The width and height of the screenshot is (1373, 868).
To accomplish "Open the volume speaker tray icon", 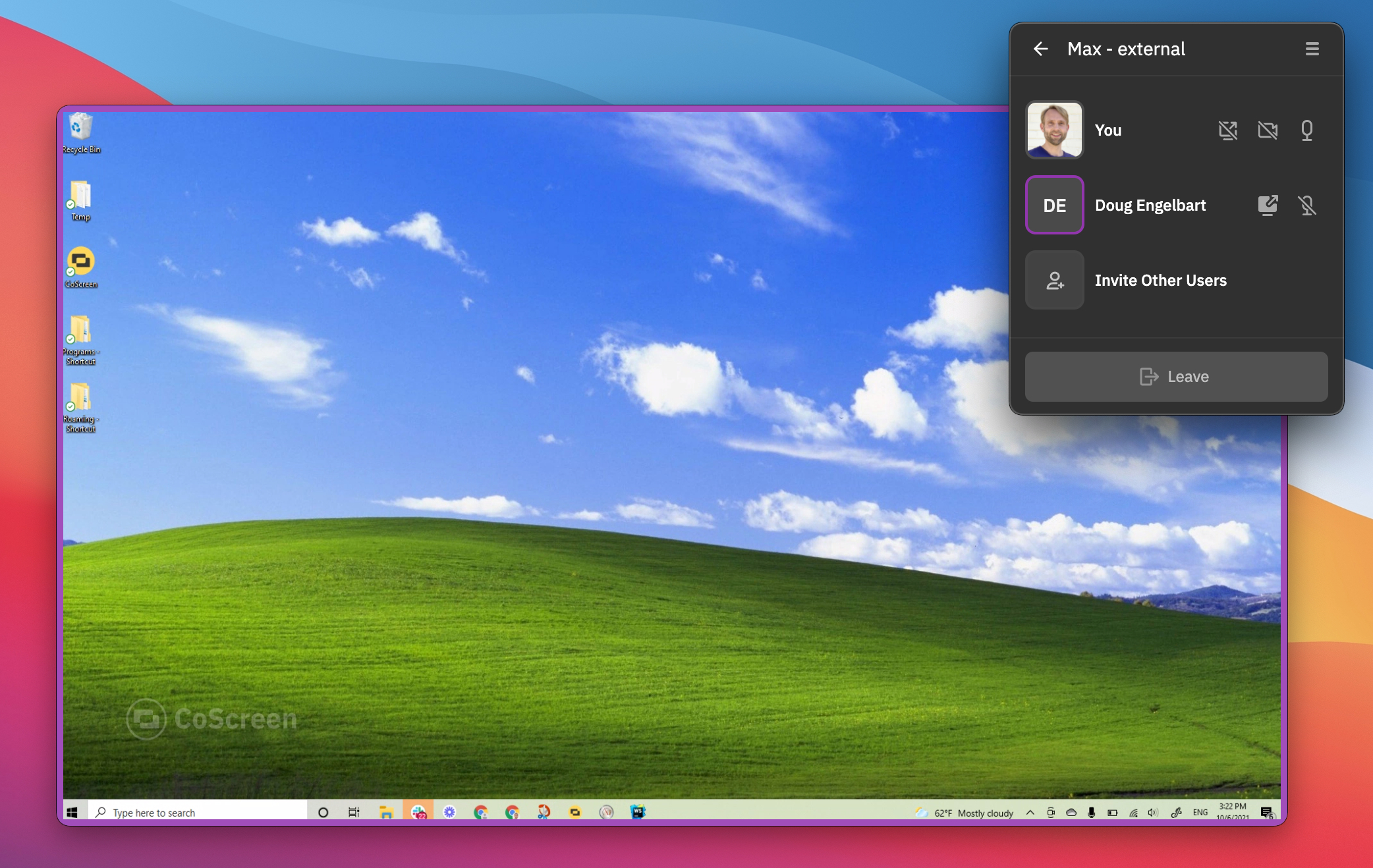I will 1153,813.
